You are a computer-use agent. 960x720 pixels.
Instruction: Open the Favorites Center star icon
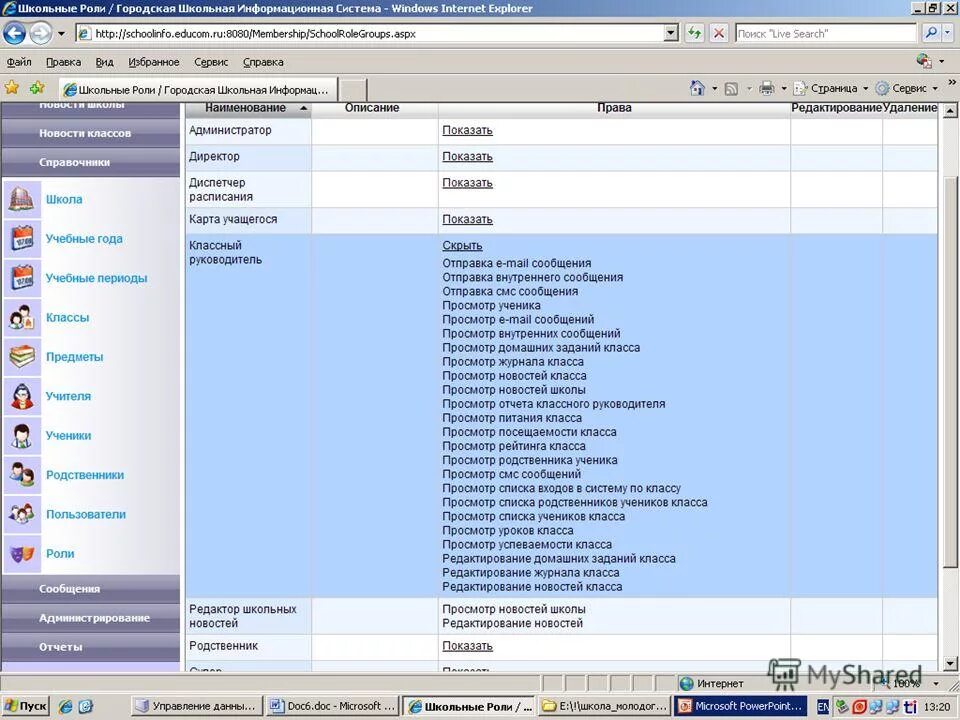click(12, 88)
